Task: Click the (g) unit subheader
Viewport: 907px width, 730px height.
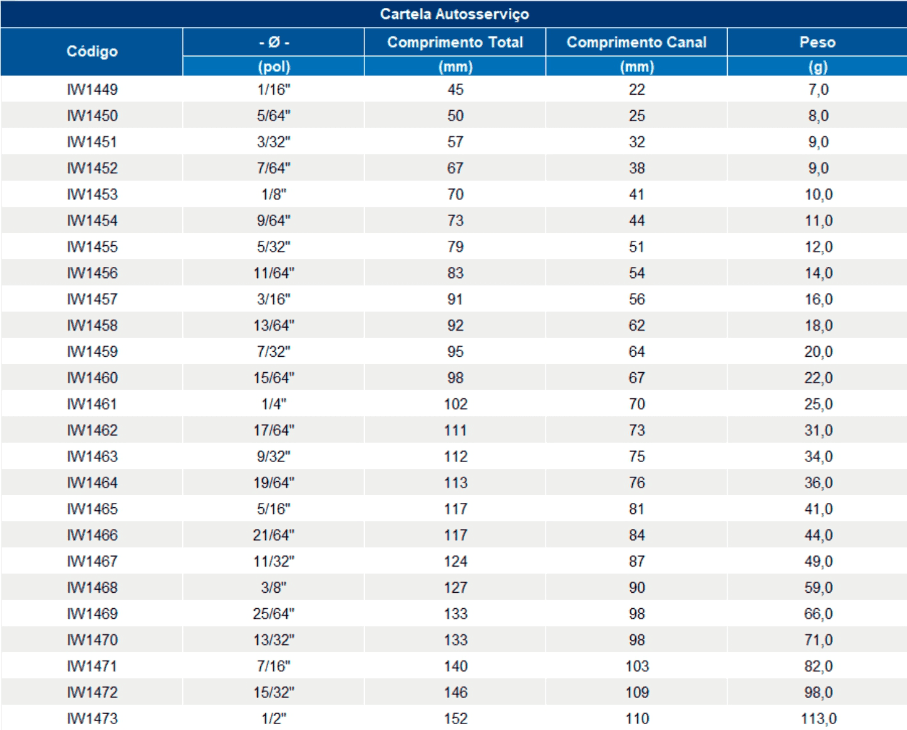Action: pyautogui.click(x=817, y=67)
